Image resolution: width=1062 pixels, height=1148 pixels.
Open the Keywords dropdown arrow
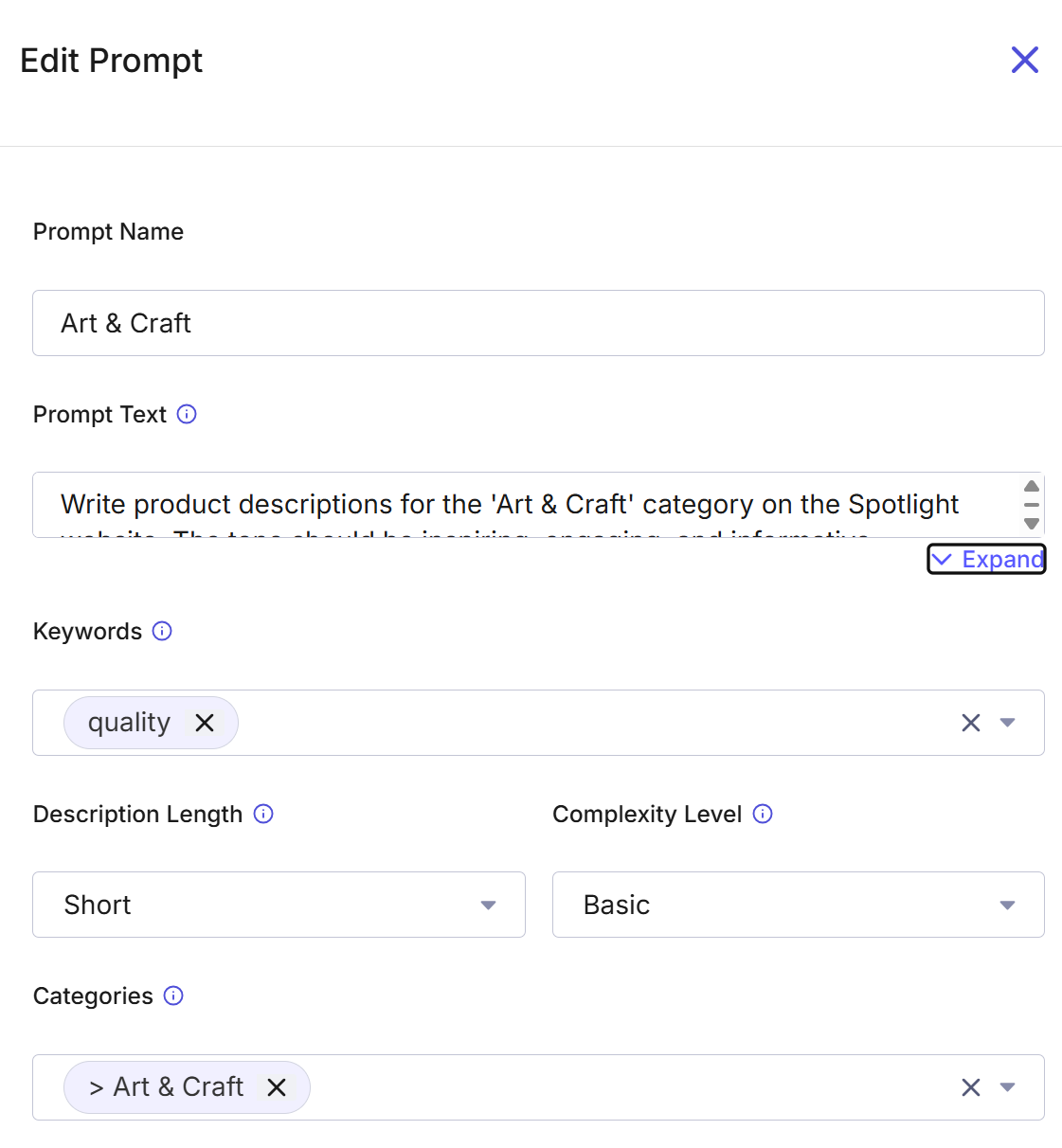[1008, 723]
